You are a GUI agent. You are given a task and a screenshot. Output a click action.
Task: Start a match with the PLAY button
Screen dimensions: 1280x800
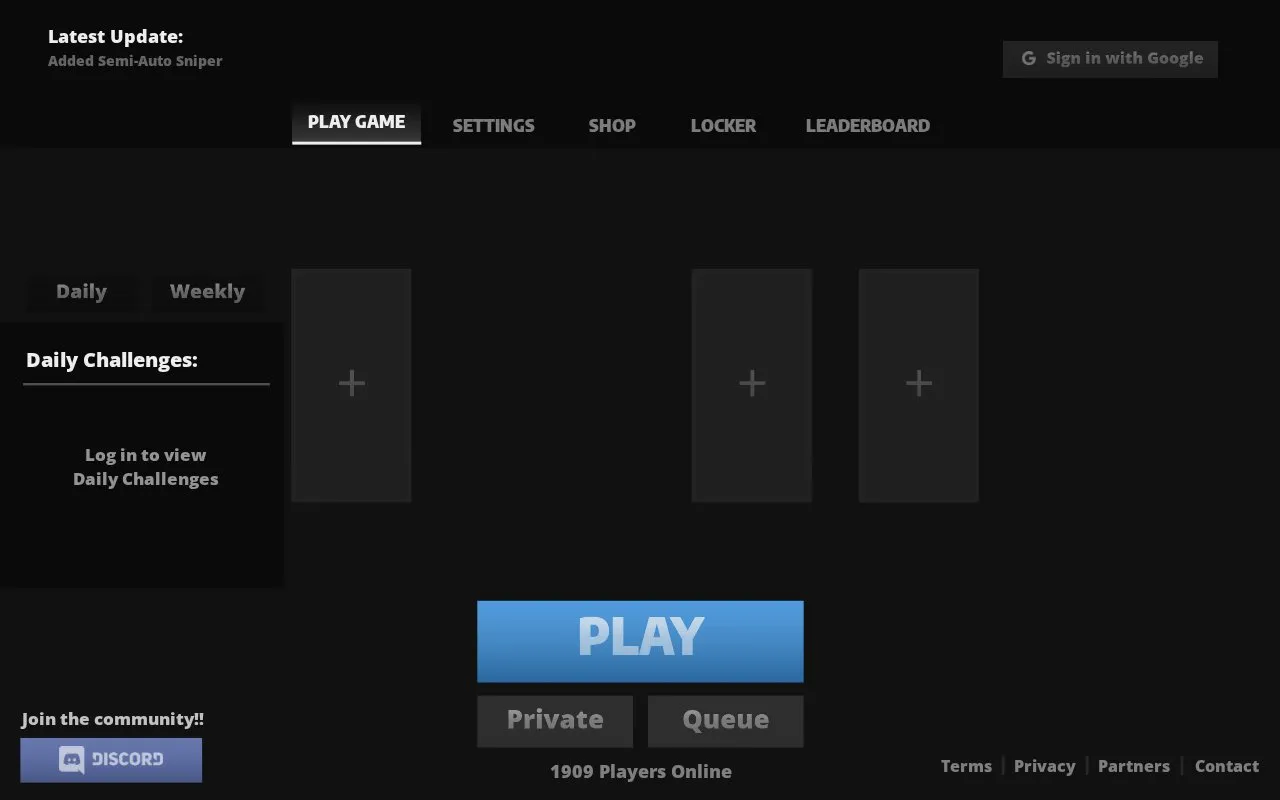[640, 641]
